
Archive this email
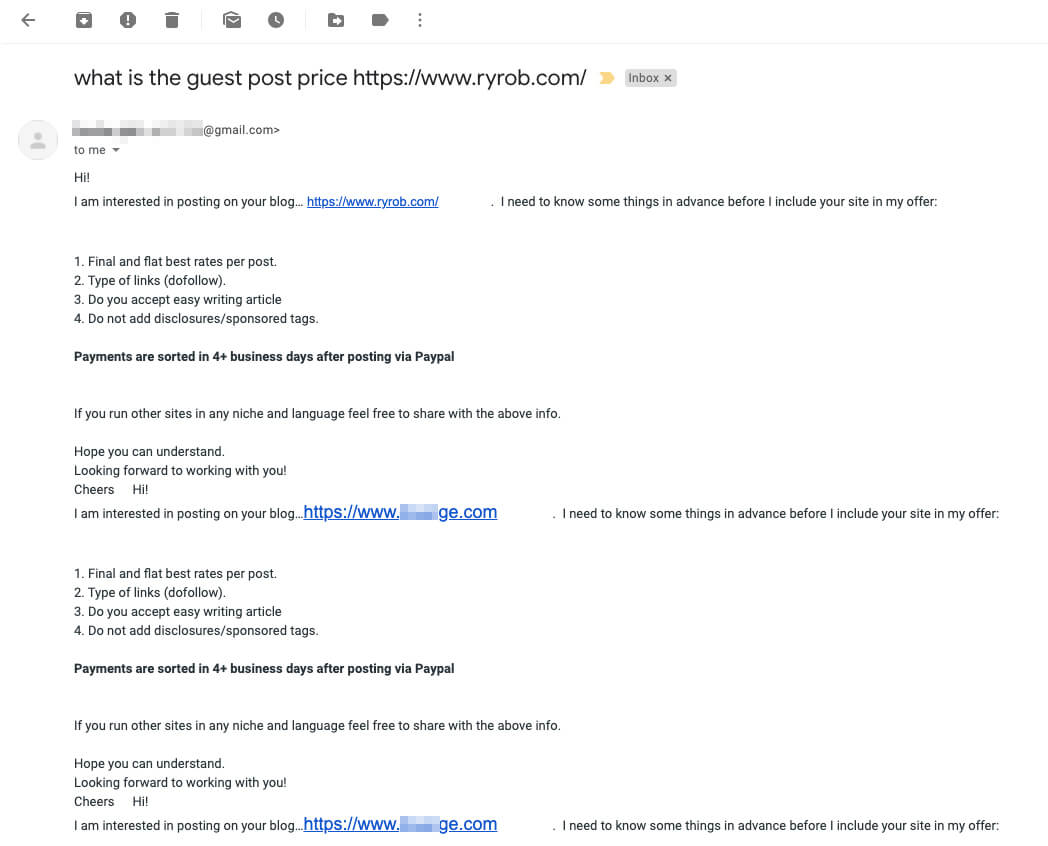click(x=83, y=20)
